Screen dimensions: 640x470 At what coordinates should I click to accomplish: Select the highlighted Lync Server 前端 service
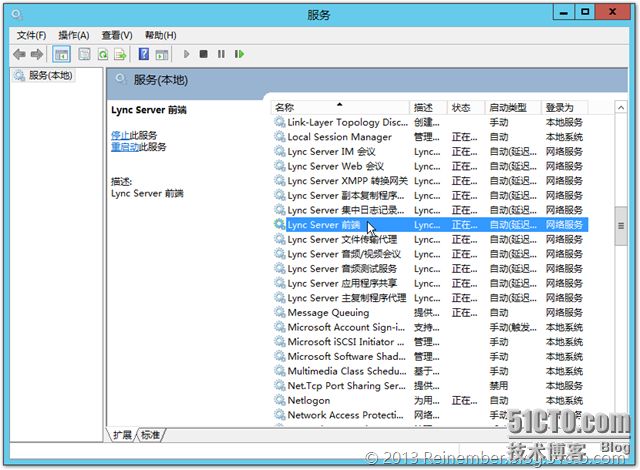(430, 225)
